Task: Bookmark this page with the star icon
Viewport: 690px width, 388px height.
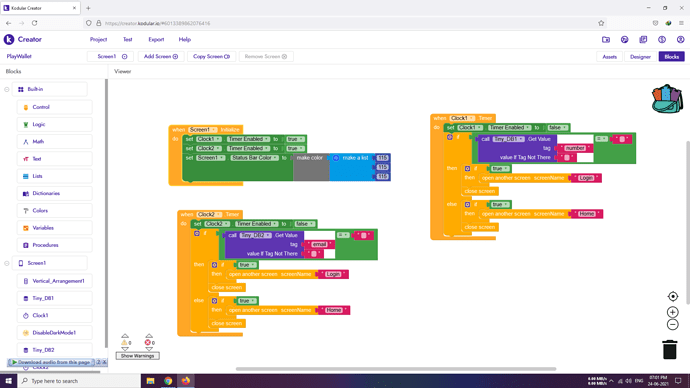Action: 601,23
